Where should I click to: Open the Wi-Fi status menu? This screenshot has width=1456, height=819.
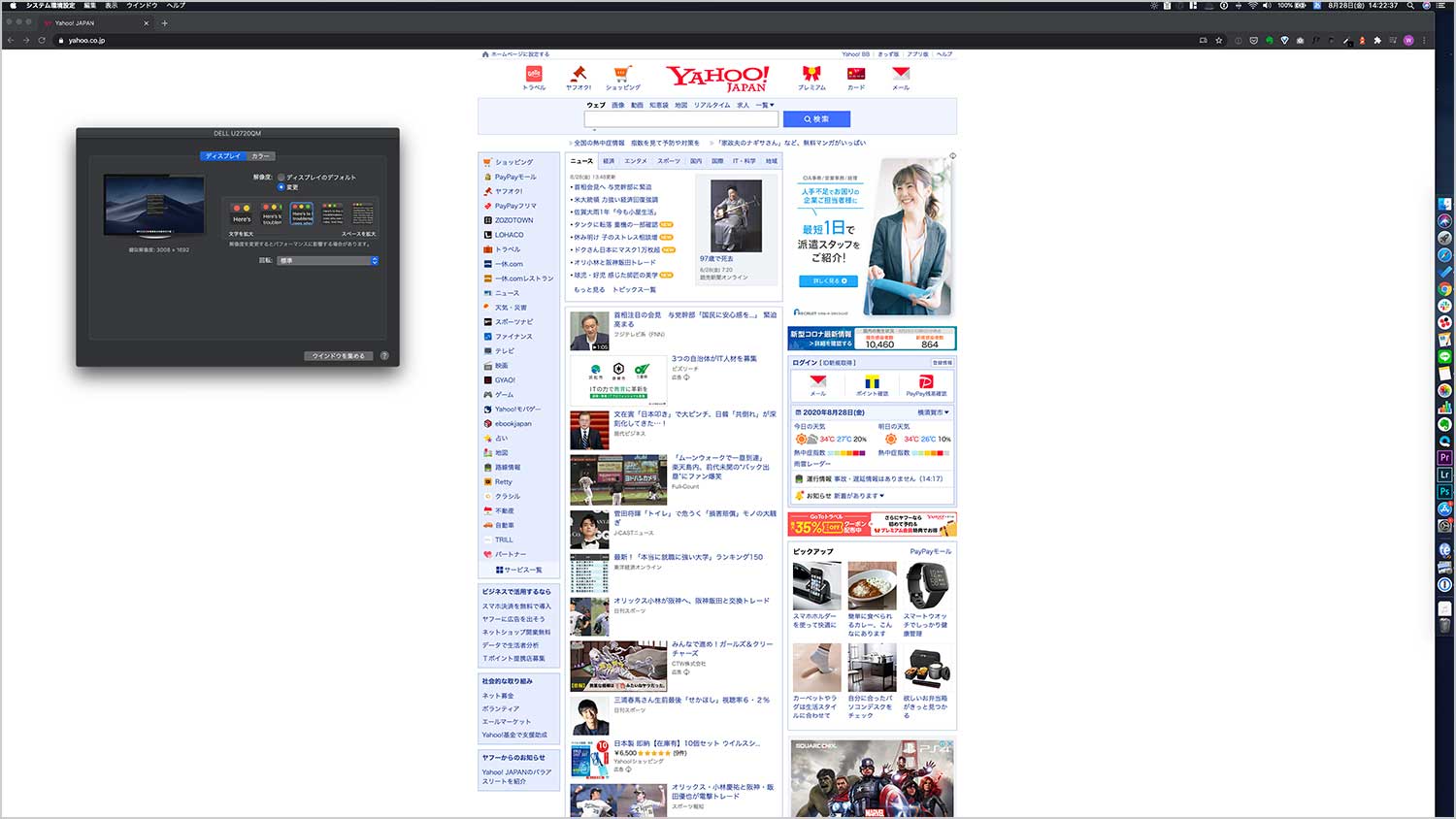pos(1253,5)
